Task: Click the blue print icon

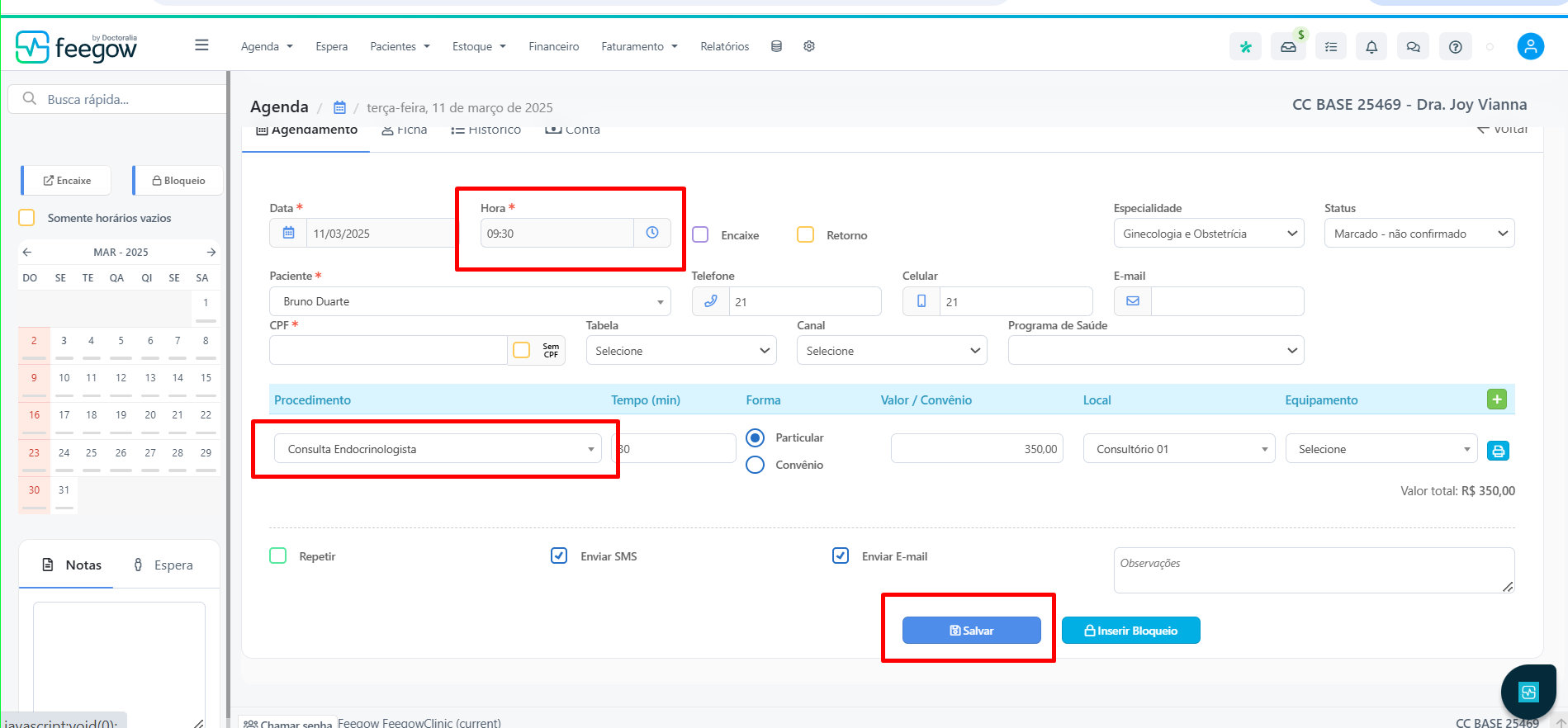Action: click(1498, 451)
